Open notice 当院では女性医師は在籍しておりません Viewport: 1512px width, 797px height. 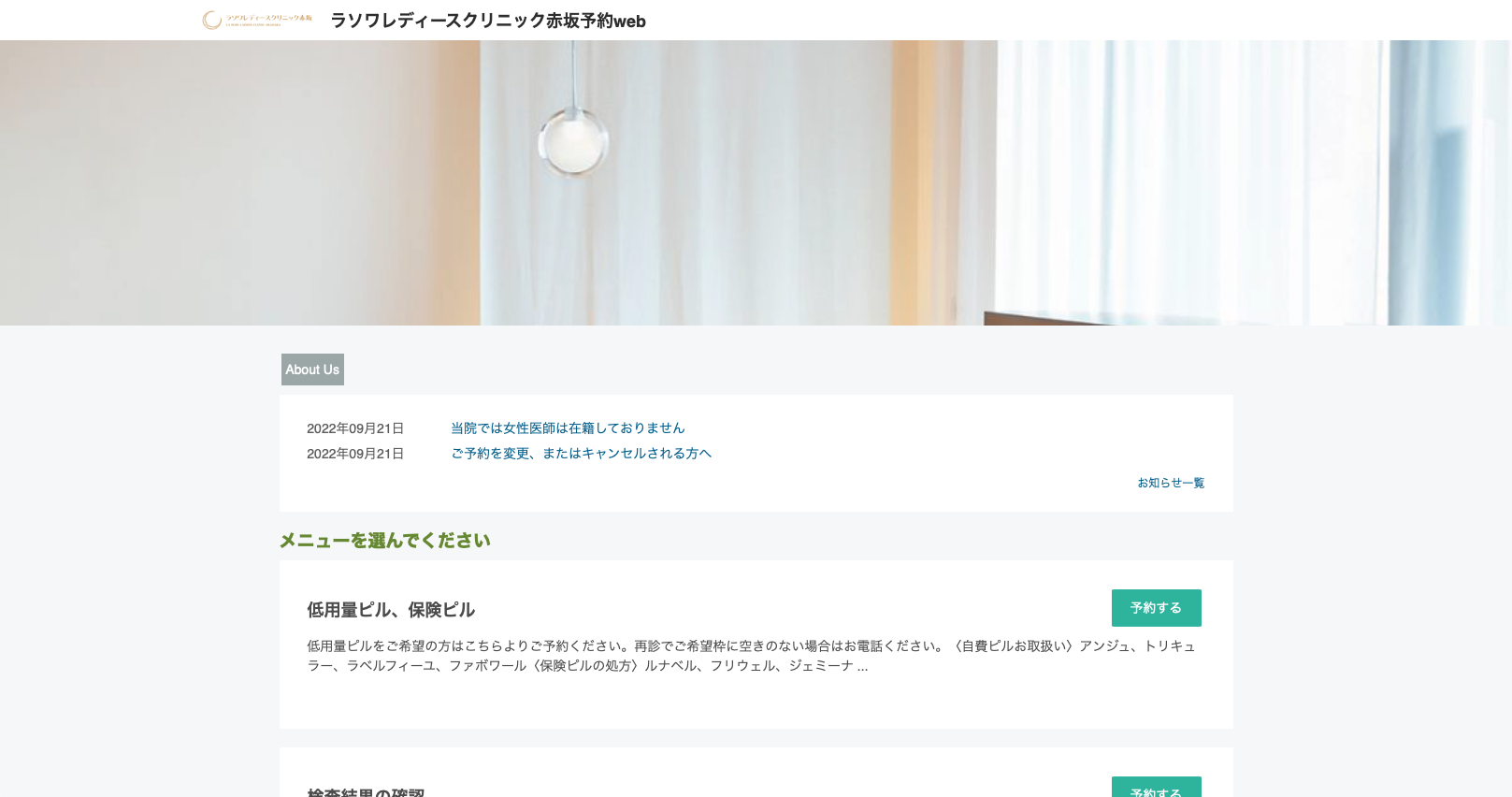[x=568, y=427]
